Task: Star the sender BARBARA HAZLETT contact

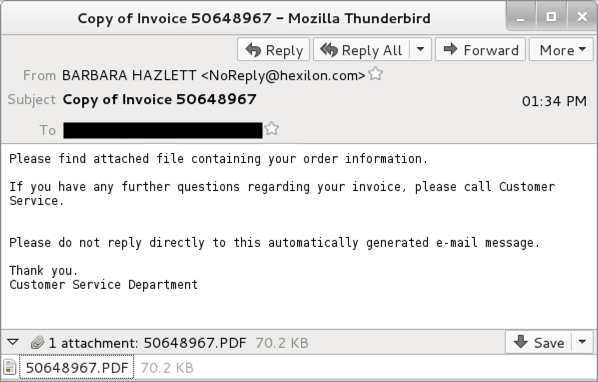Action: pos(376,74)
